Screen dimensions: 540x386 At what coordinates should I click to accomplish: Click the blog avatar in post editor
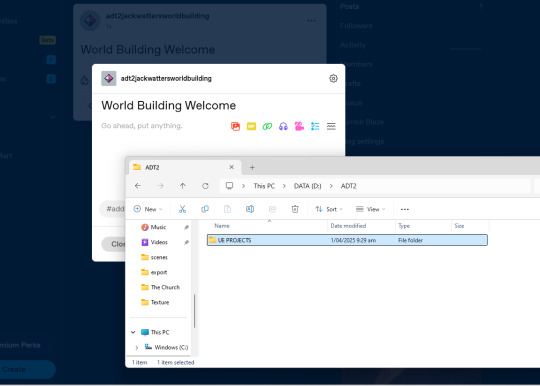point(108,79)
